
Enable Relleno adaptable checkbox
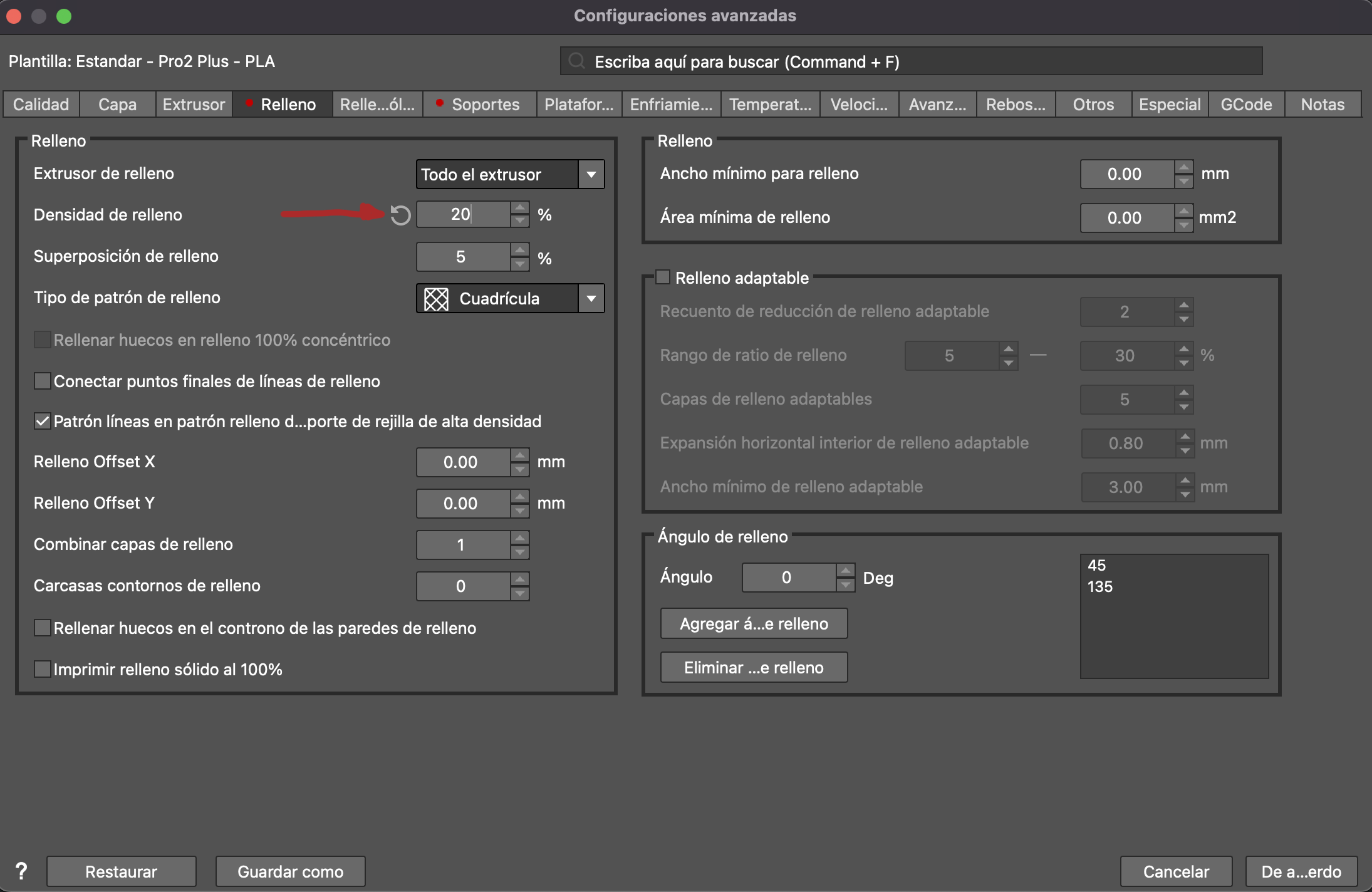coord(663,277)
